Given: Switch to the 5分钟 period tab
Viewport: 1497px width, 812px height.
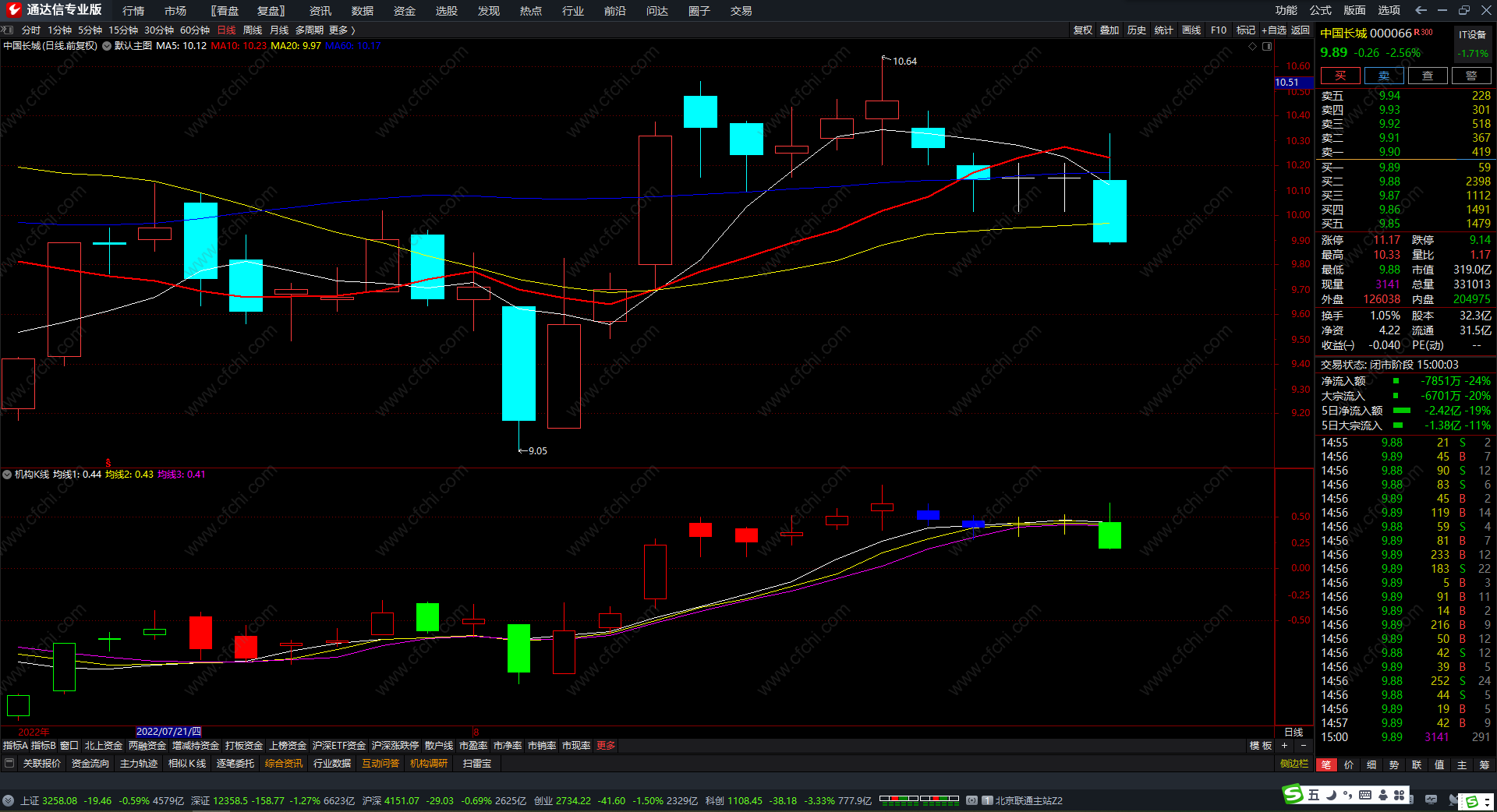Looking at the screenshot, I should tap(90, 30).
